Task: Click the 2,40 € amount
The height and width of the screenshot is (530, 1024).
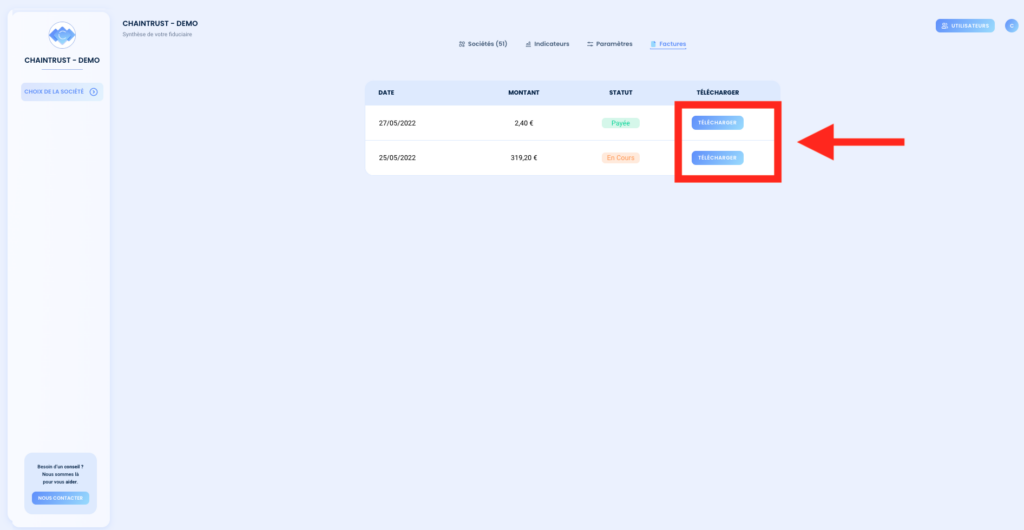Action: pyautogui.click(x=524, y=123)
